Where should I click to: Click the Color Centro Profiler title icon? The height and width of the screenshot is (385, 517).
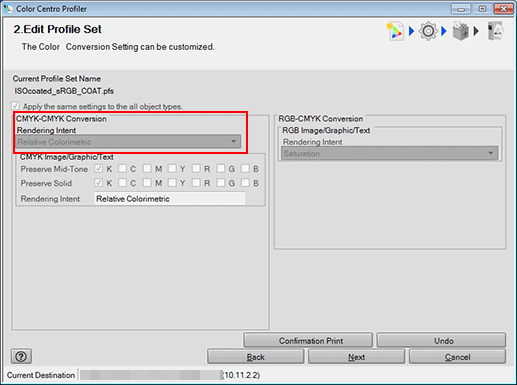pos(8,8)
